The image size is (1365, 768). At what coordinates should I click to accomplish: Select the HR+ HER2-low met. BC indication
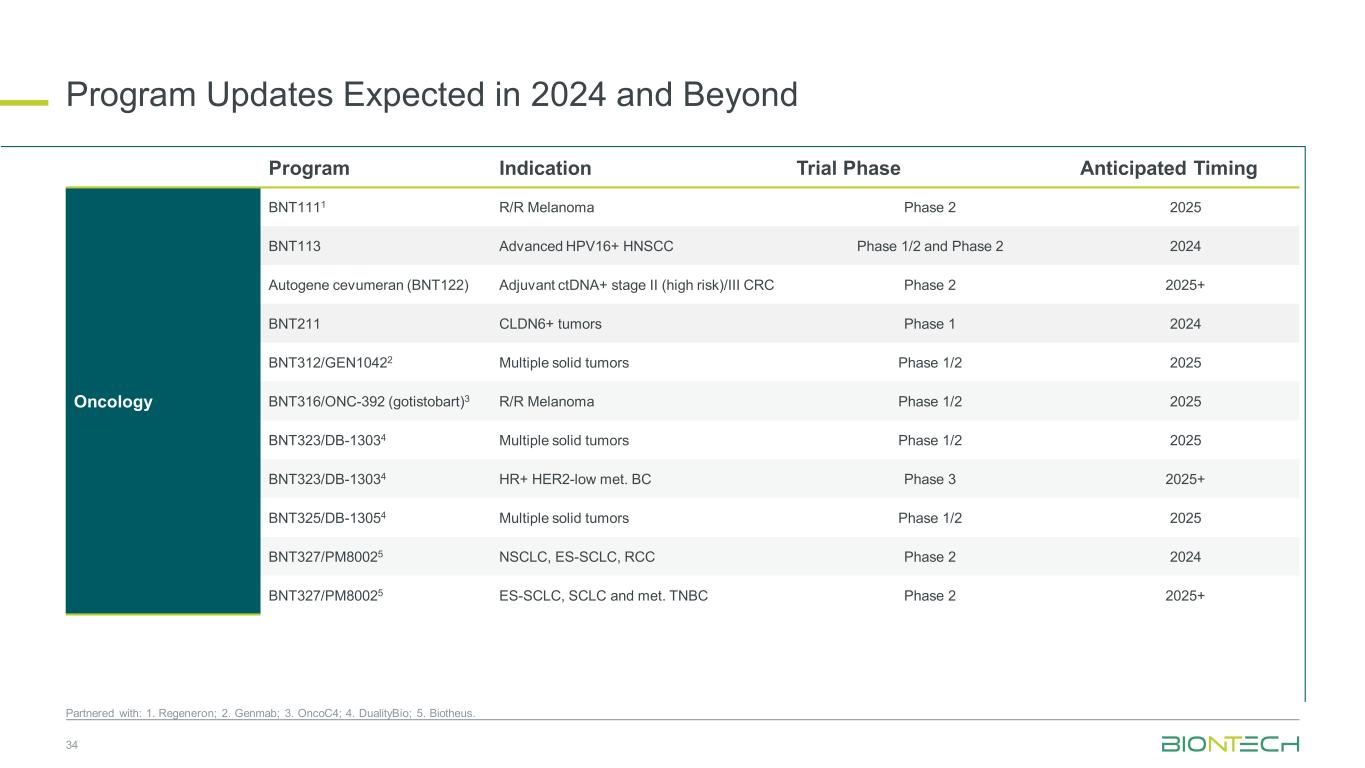click(574, 479)
